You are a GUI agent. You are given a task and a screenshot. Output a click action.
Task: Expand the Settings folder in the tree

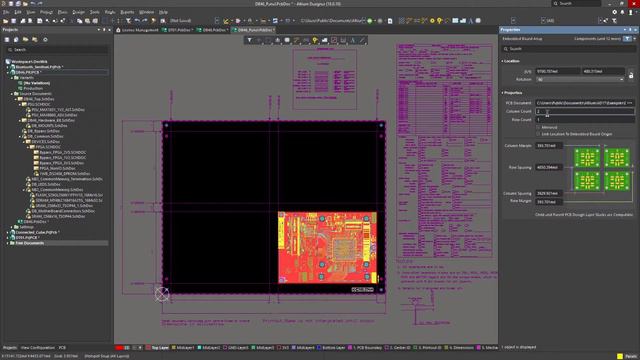click(x=12, y=227)
